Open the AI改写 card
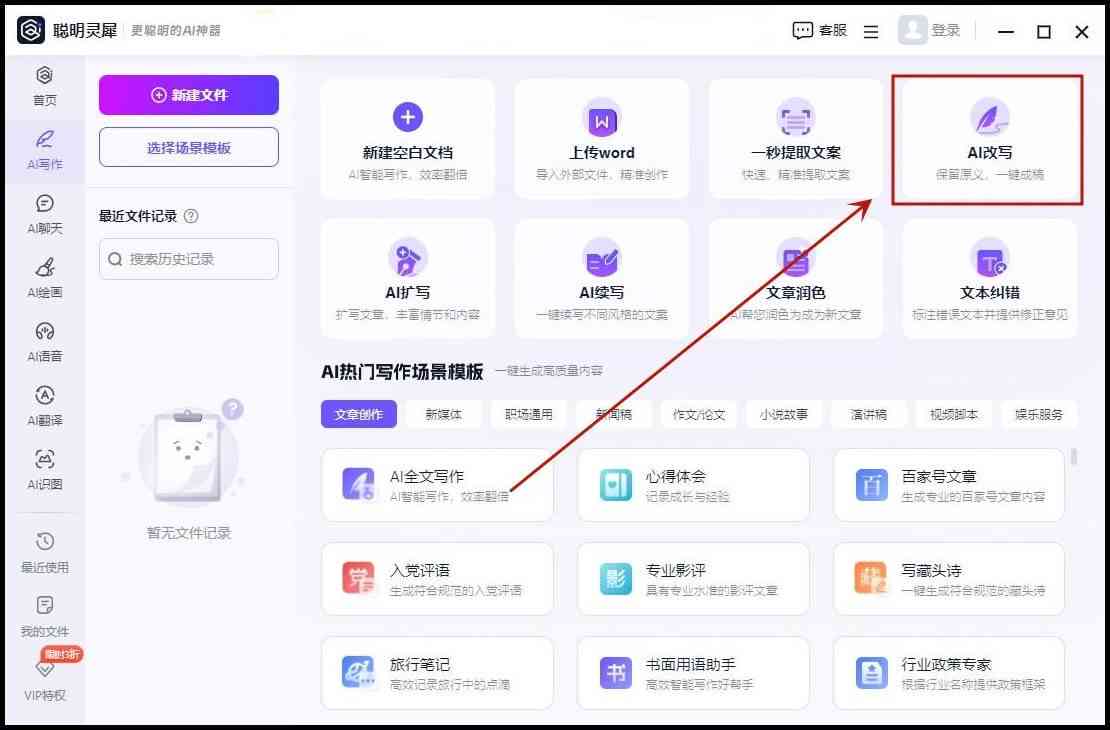 990,139
